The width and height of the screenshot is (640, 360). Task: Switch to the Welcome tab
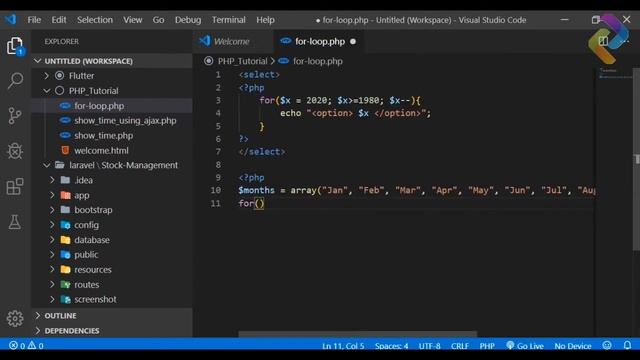click(233, 41)
